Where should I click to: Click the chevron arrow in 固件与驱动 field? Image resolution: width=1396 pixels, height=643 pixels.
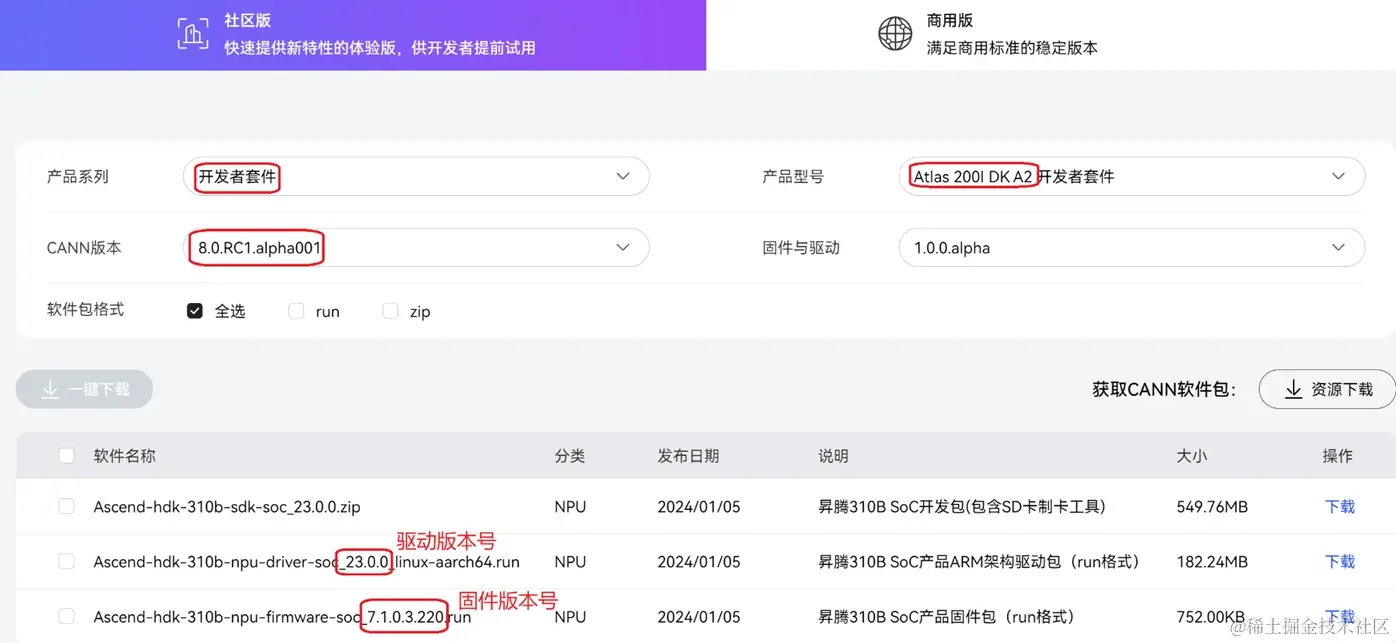click(x=1339, y=247)
